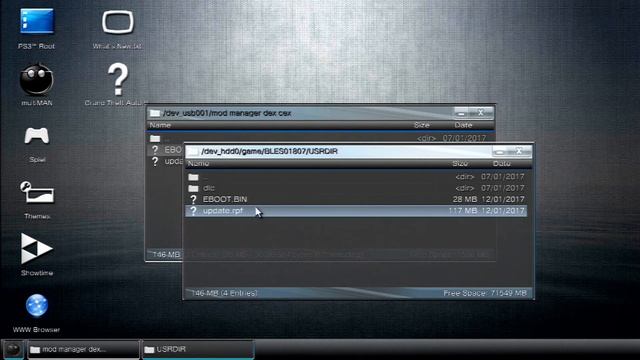Select update file in mod manager window
640x360 pixels.
pyautogui.click(x=165, y=161)
